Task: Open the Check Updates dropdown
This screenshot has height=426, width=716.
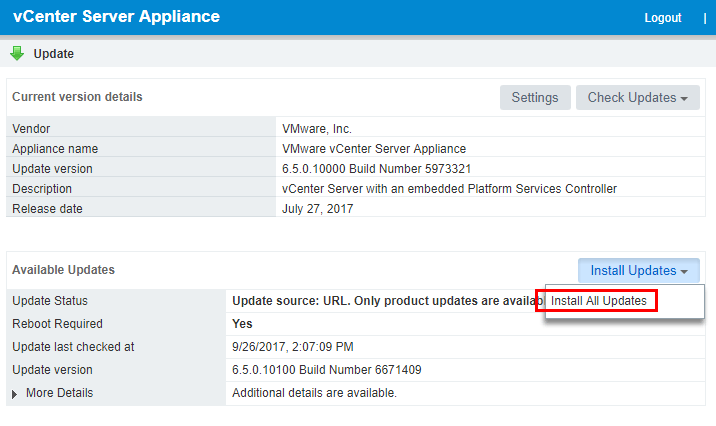Action: pyautogui.click(x=637, y=97)
